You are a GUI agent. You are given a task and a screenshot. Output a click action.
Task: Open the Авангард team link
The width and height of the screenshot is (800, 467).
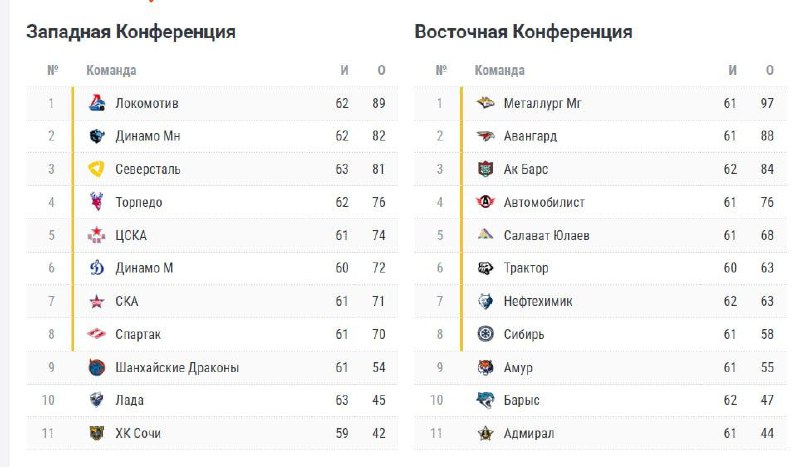[531, 136]
